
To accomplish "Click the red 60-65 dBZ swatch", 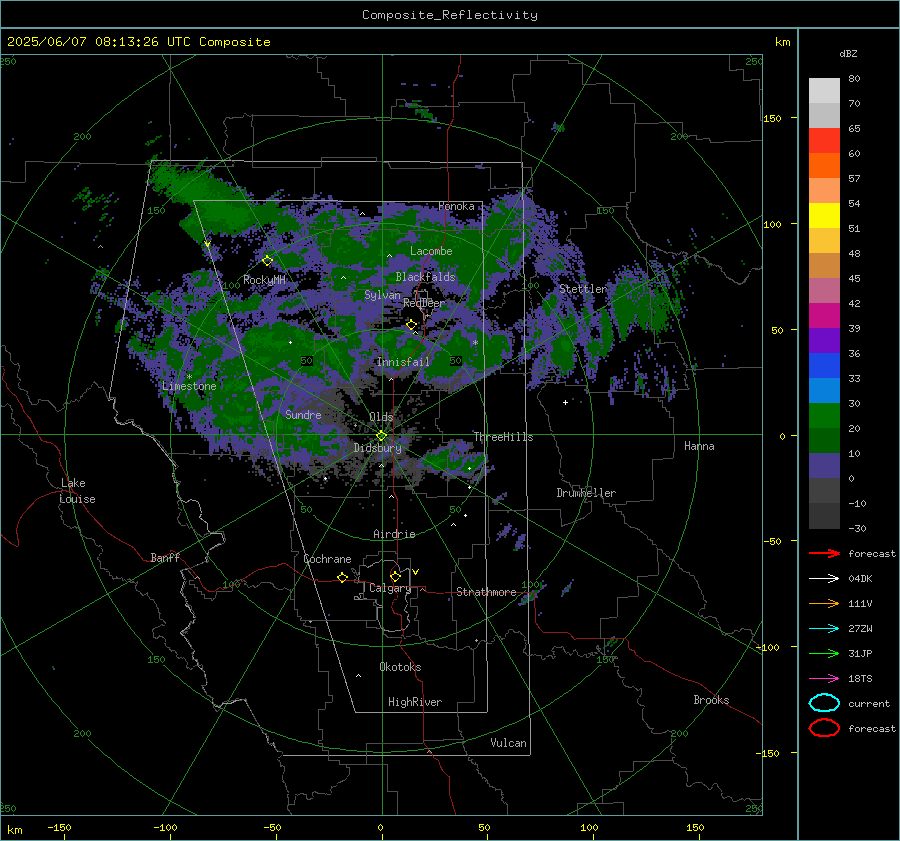I will (x=824, y=141).
